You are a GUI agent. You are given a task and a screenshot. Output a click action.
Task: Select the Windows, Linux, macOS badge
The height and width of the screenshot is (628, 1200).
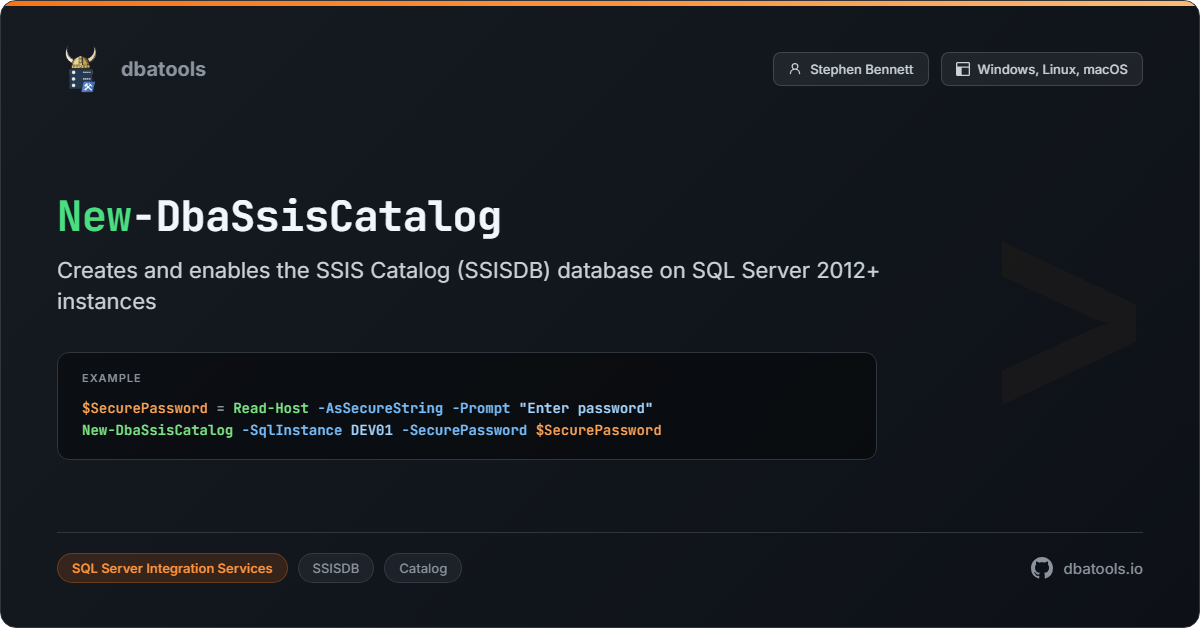[1042, 69]
